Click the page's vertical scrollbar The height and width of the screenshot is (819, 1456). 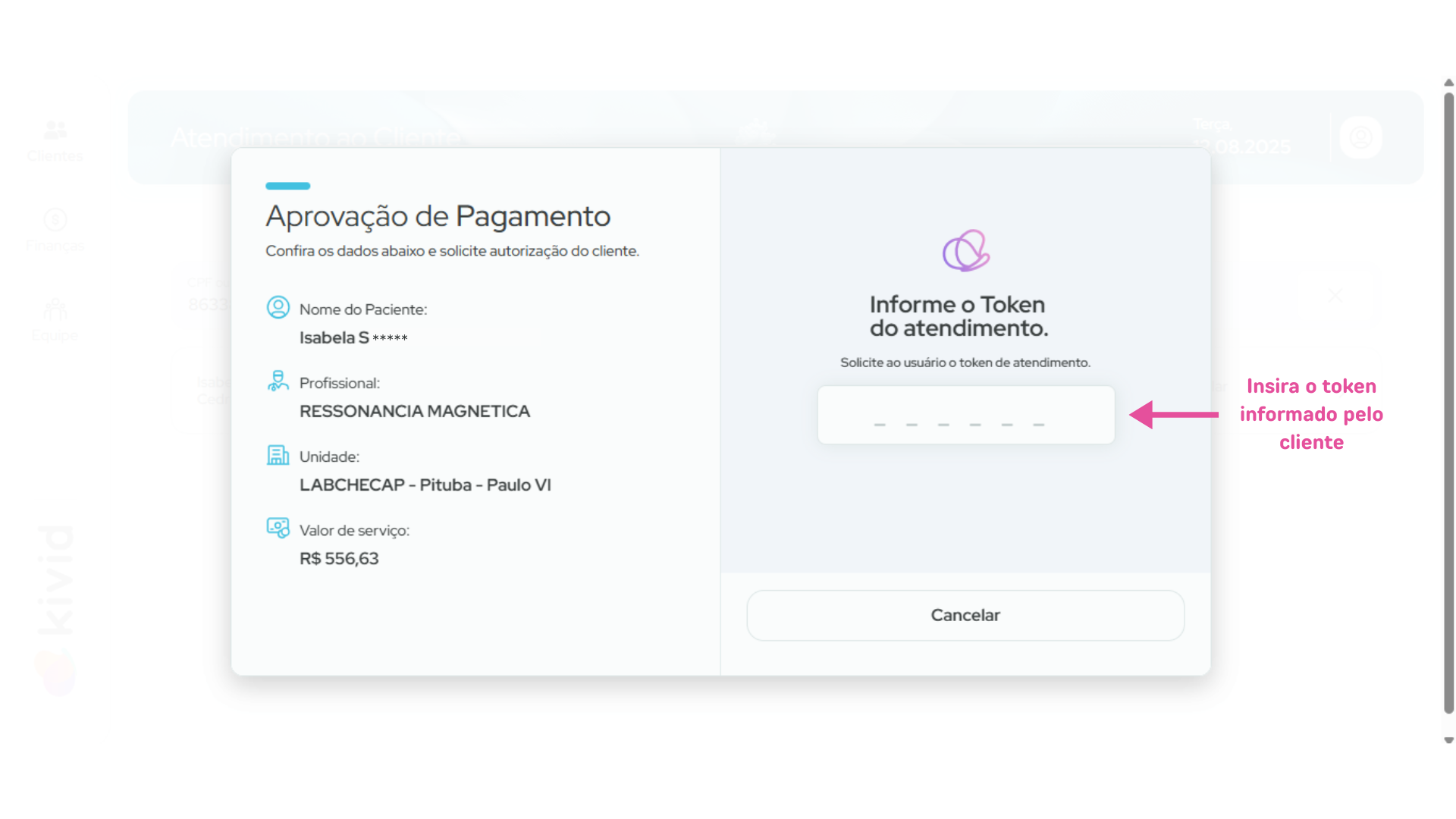point(1448,402)
